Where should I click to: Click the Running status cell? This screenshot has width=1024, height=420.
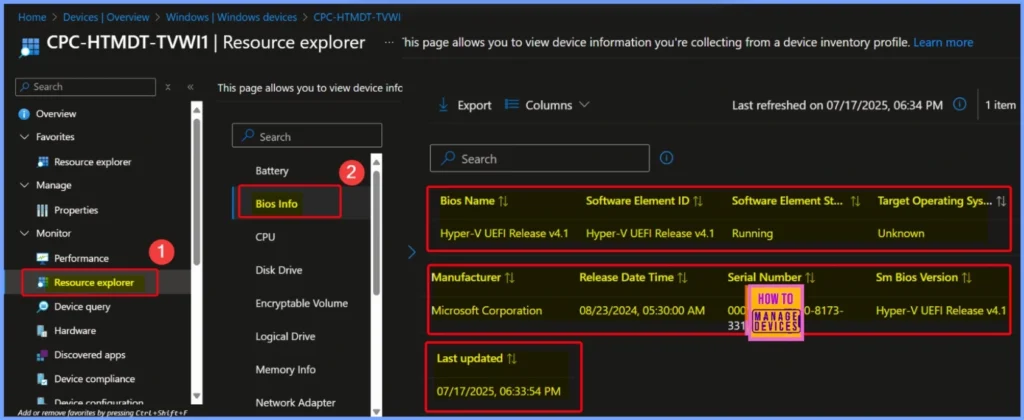[x=752, y=233]
